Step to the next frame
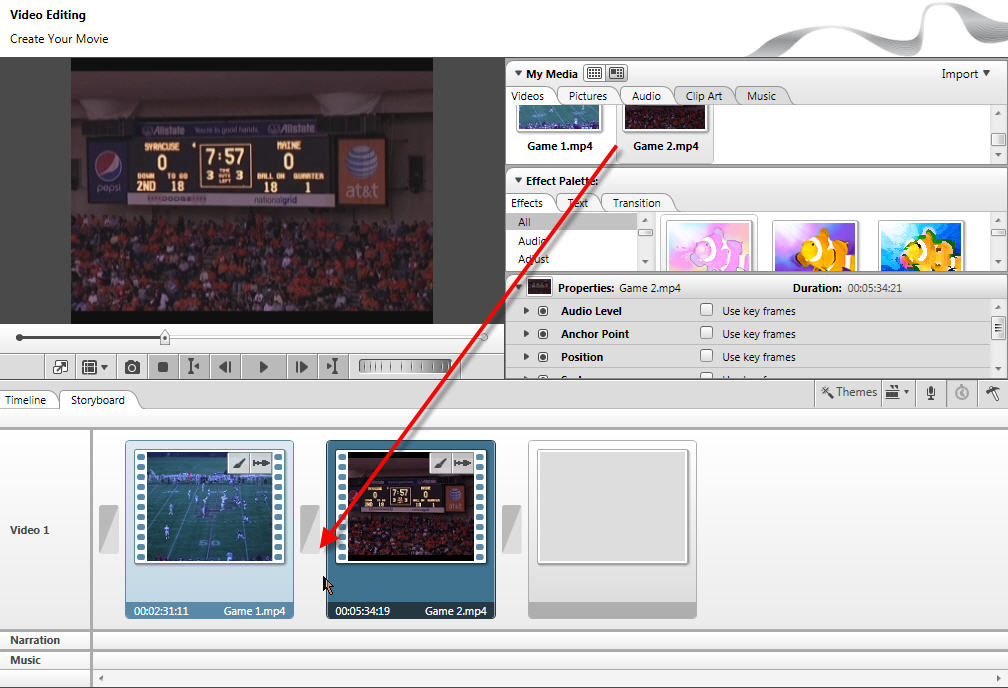Screen dimensions: 1008x688 pyautogui.click(x=301, y=367)
